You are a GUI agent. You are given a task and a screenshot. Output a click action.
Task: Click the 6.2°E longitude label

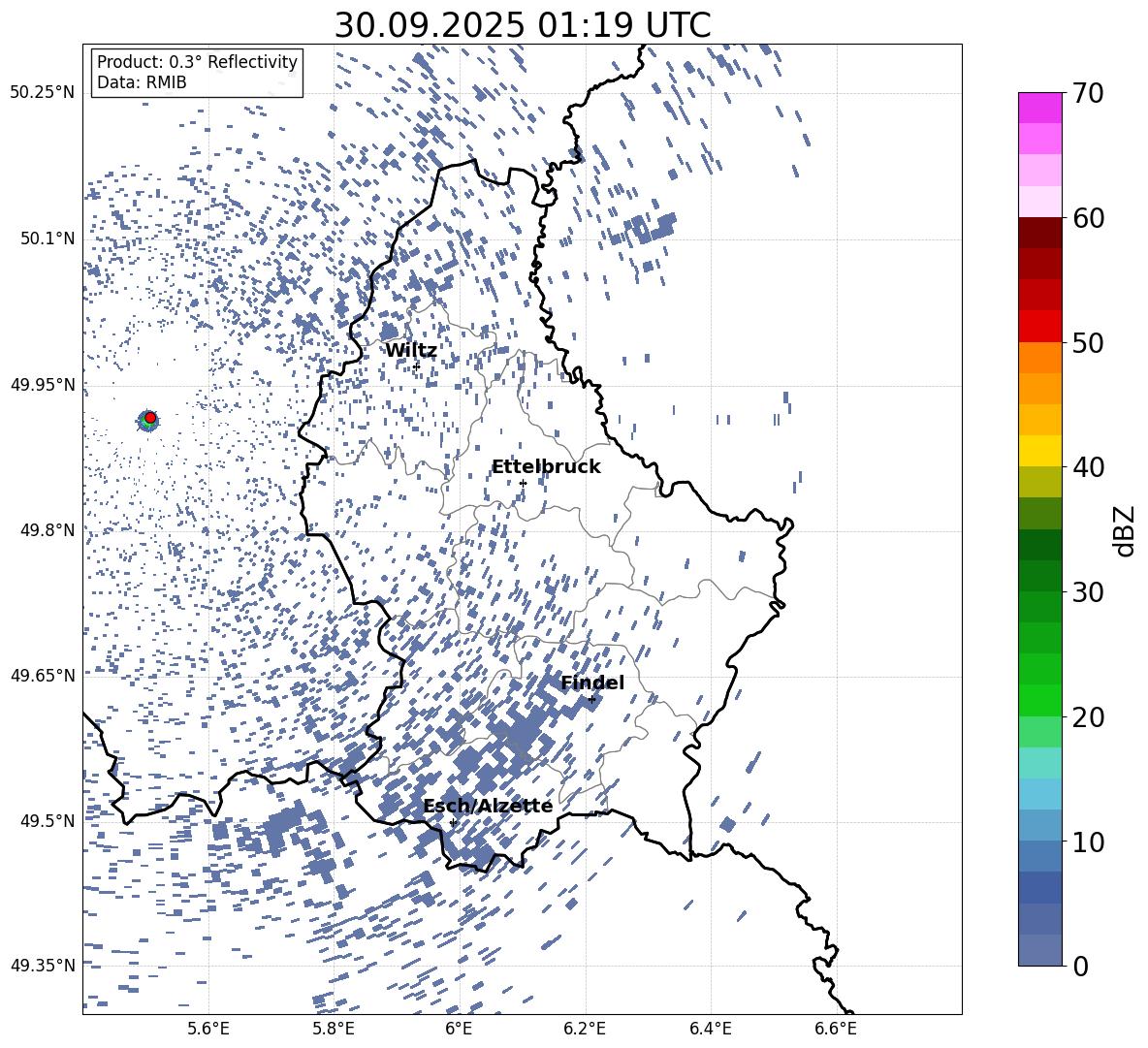coord(585,1029)
